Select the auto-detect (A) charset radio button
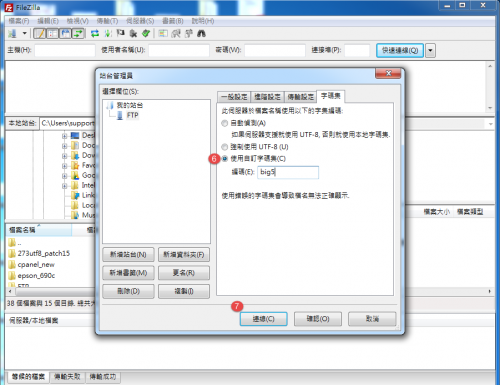Viewport: 500px width, 385px height. (225, 123)
